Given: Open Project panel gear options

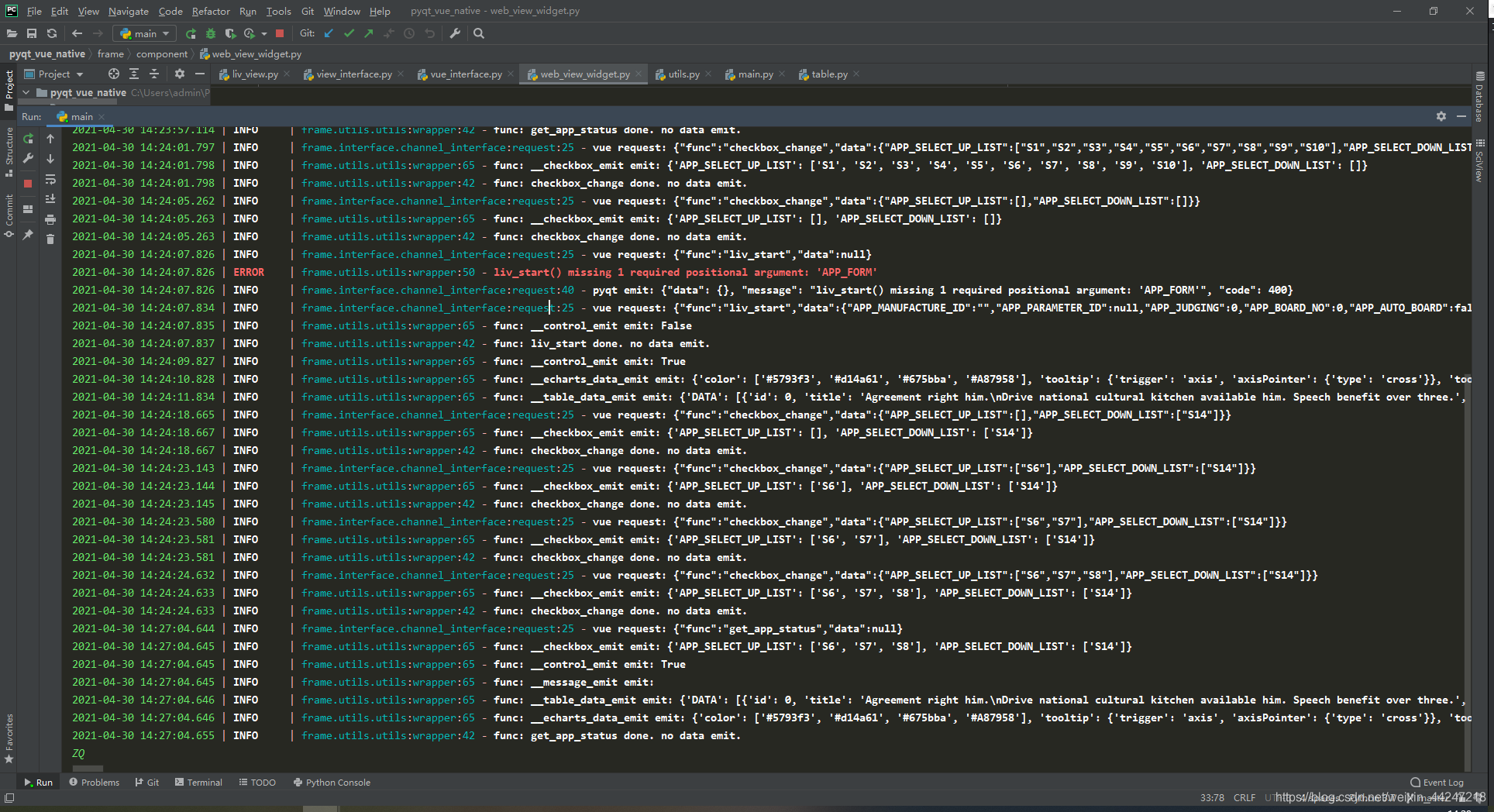Looking at the screenshot, I should 180,74.
